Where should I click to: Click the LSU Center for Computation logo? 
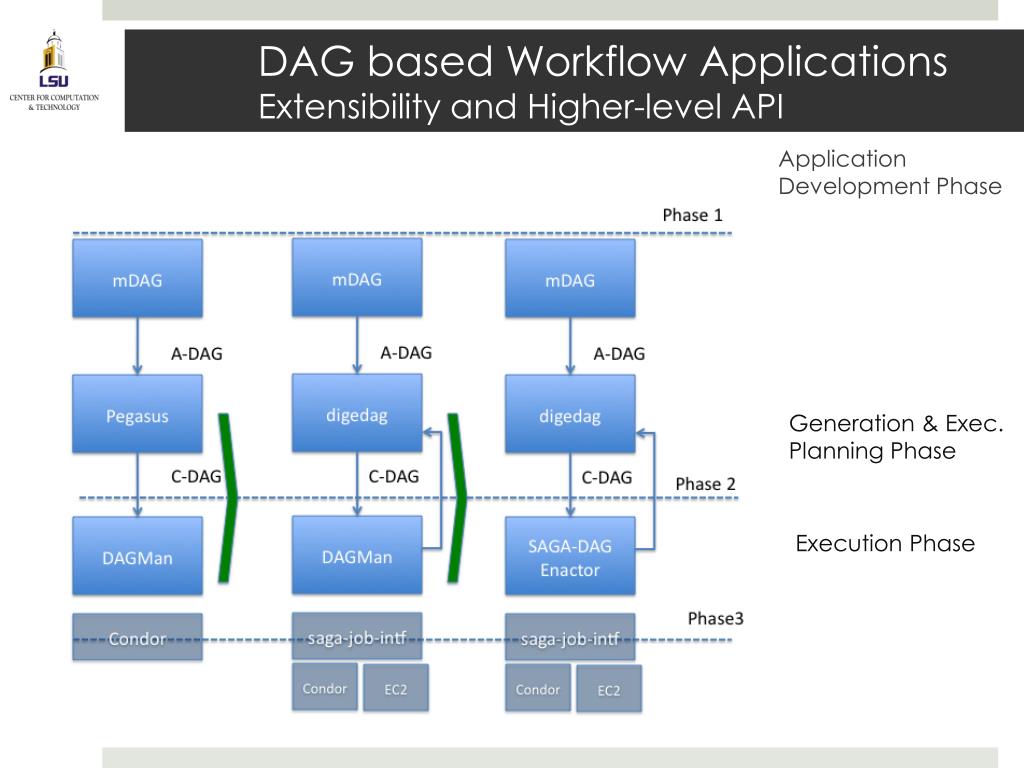[x=54, y=71]
